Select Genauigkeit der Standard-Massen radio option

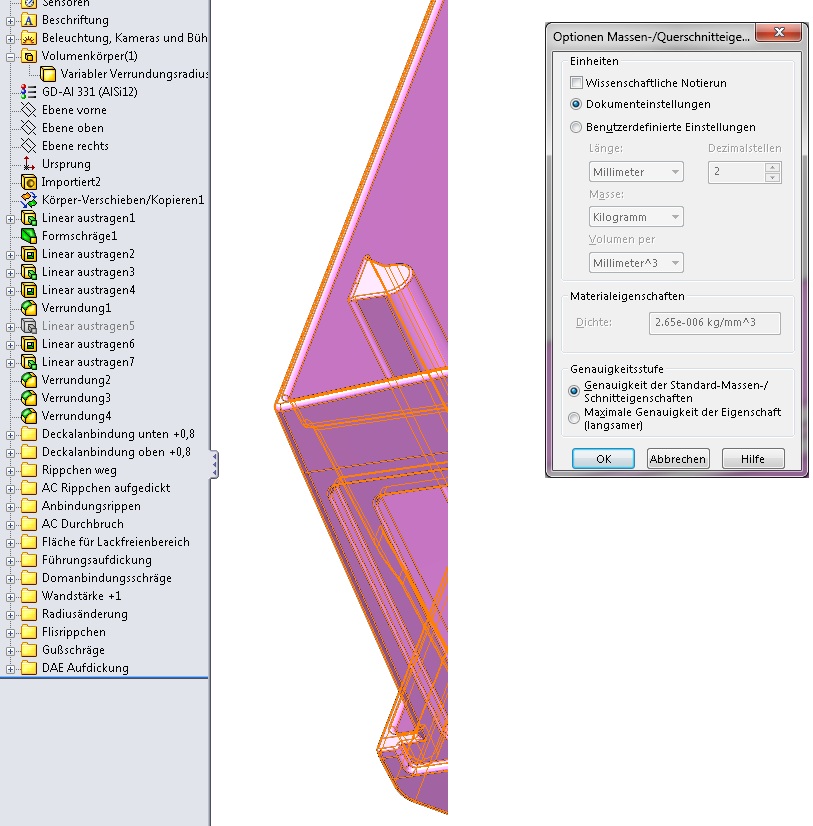pos(574,391)
